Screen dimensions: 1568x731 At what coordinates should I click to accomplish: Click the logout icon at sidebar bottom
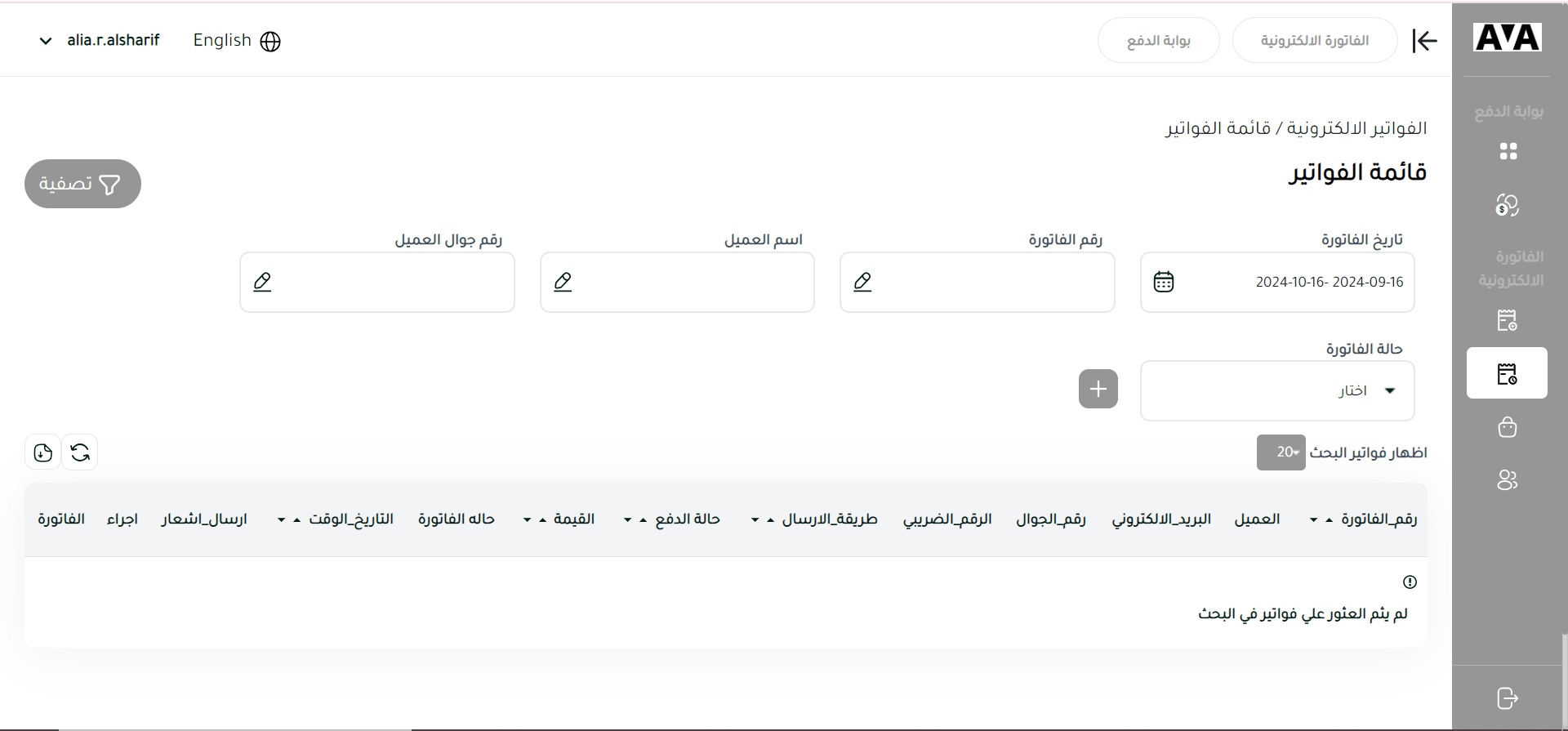[1508, 698]
